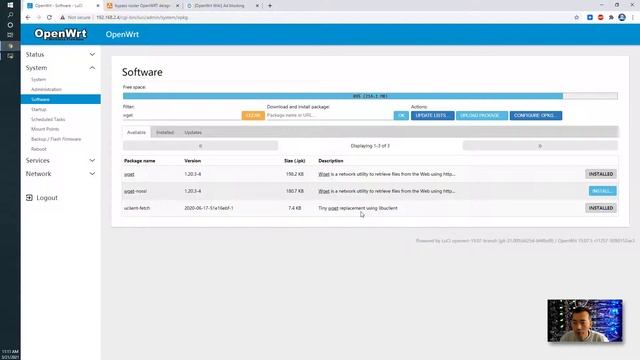Click OK next to package name field

(401, 116)
